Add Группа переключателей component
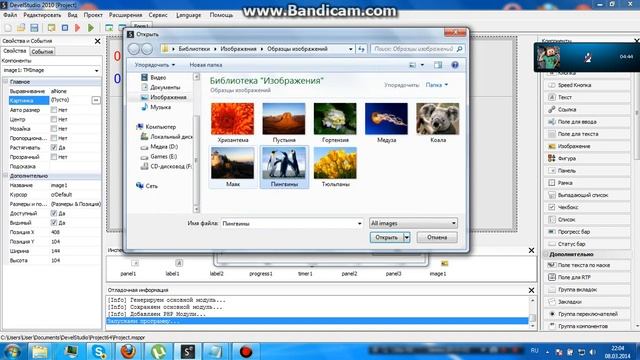 point(587,314)
